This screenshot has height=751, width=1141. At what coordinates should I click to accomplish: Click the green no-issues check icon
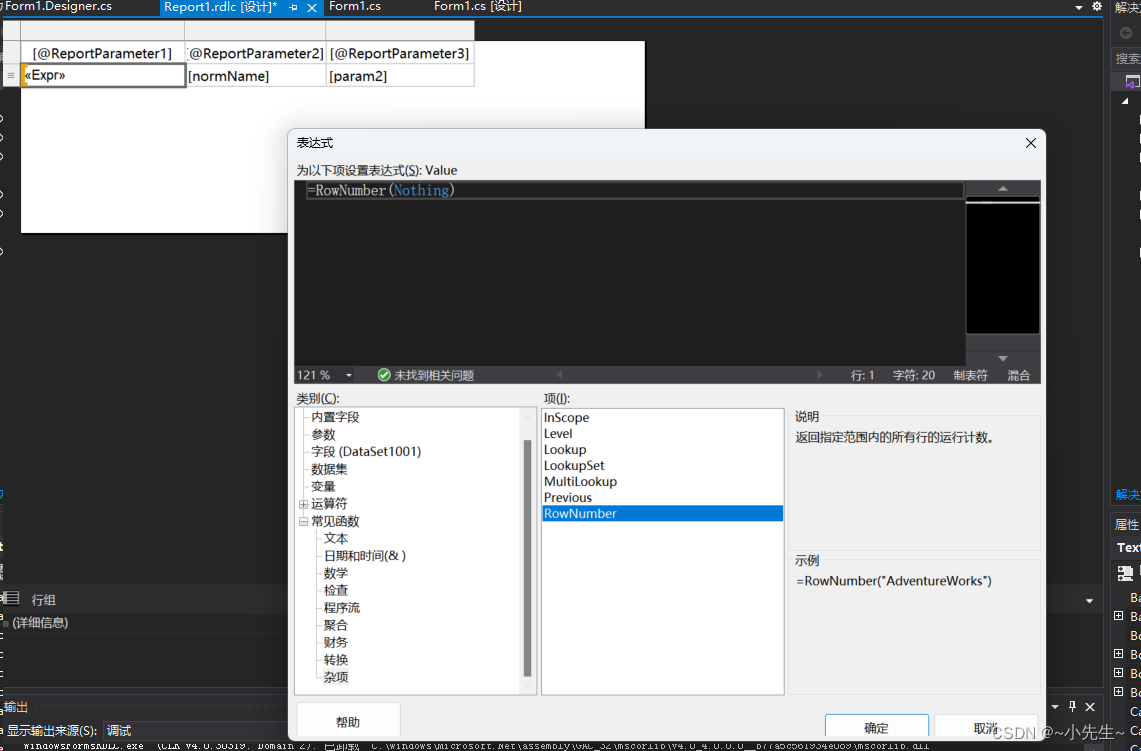click(x=383, y=375)
